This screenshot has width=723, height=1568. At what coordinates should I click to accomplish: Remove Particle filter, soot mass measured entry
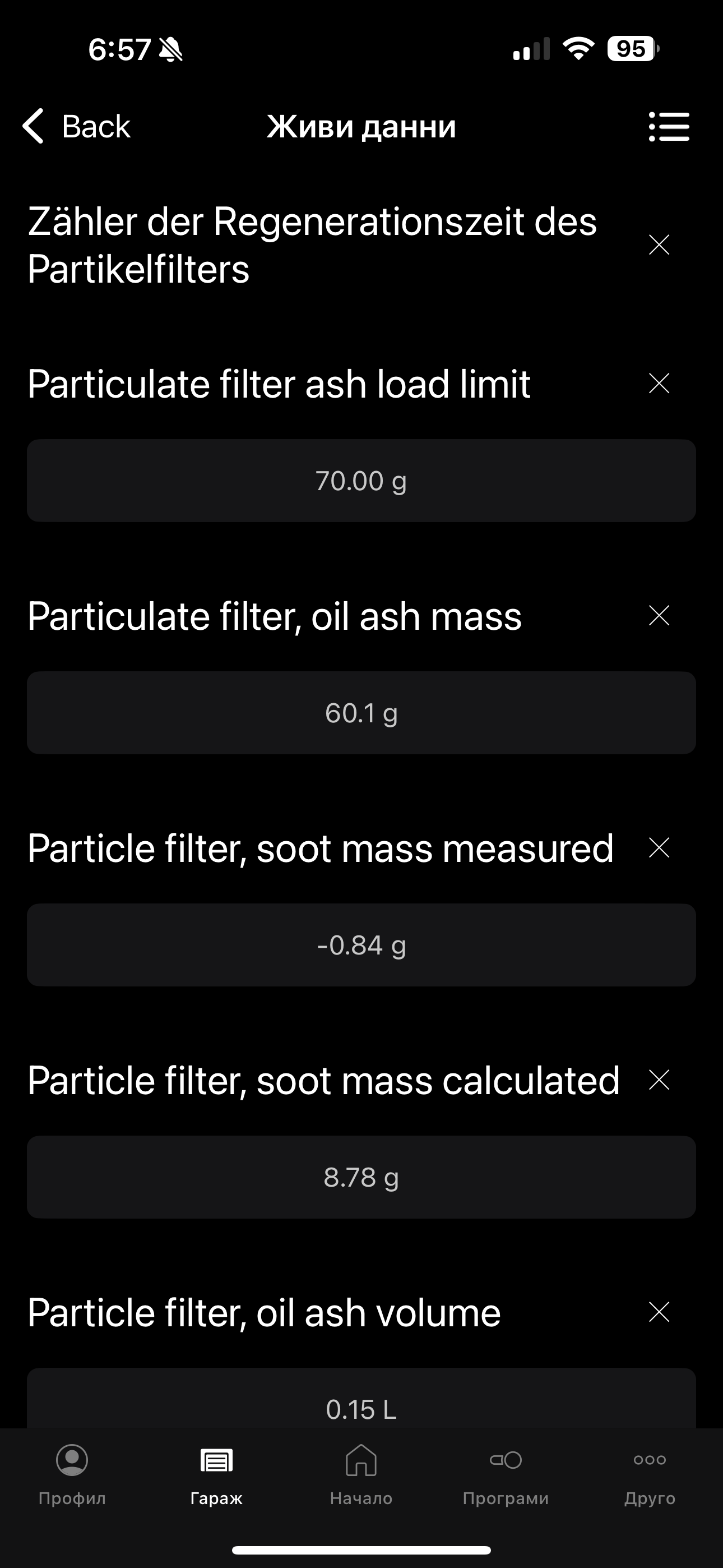pos(659,847)
